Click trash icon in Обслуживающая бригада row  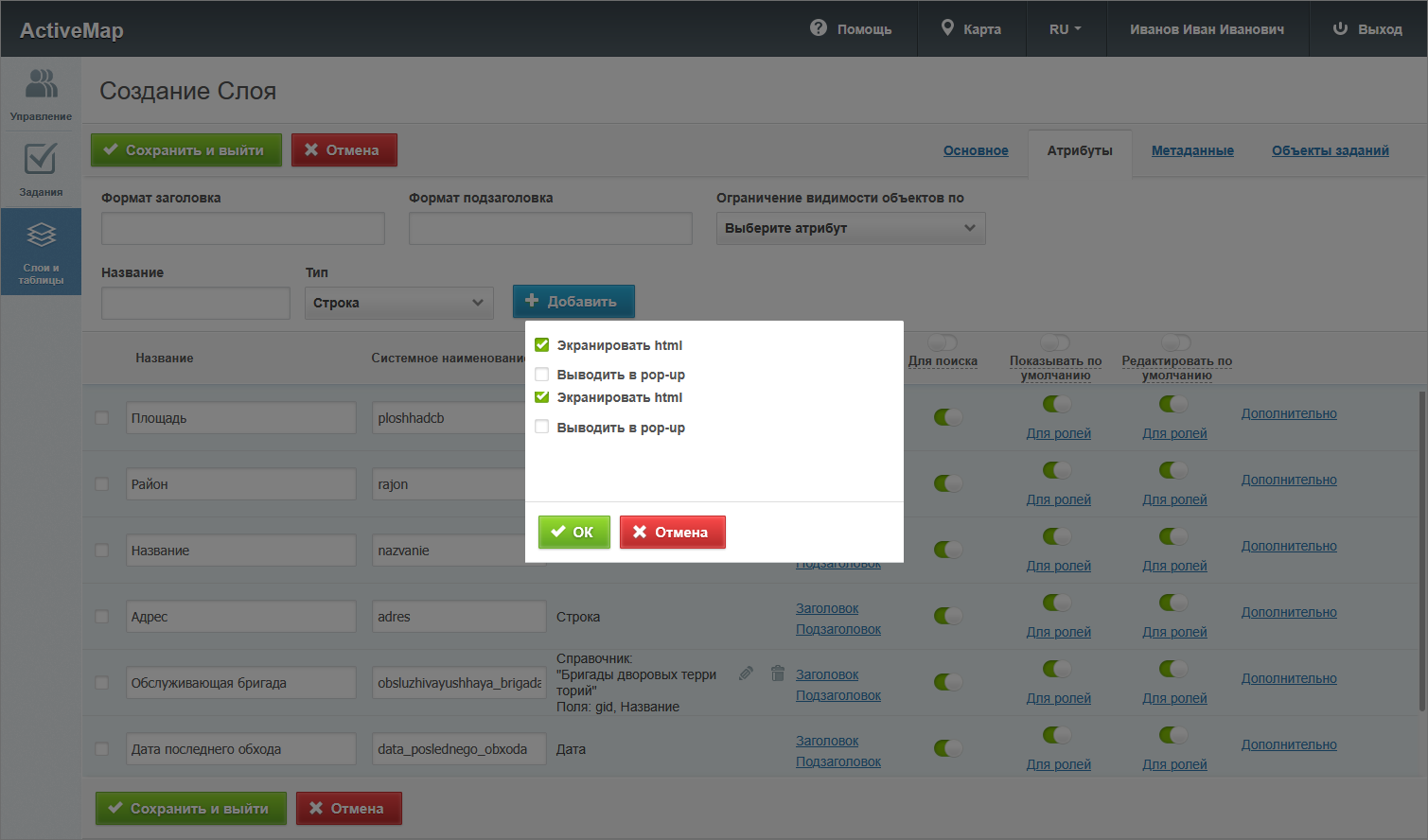[777, 674]
